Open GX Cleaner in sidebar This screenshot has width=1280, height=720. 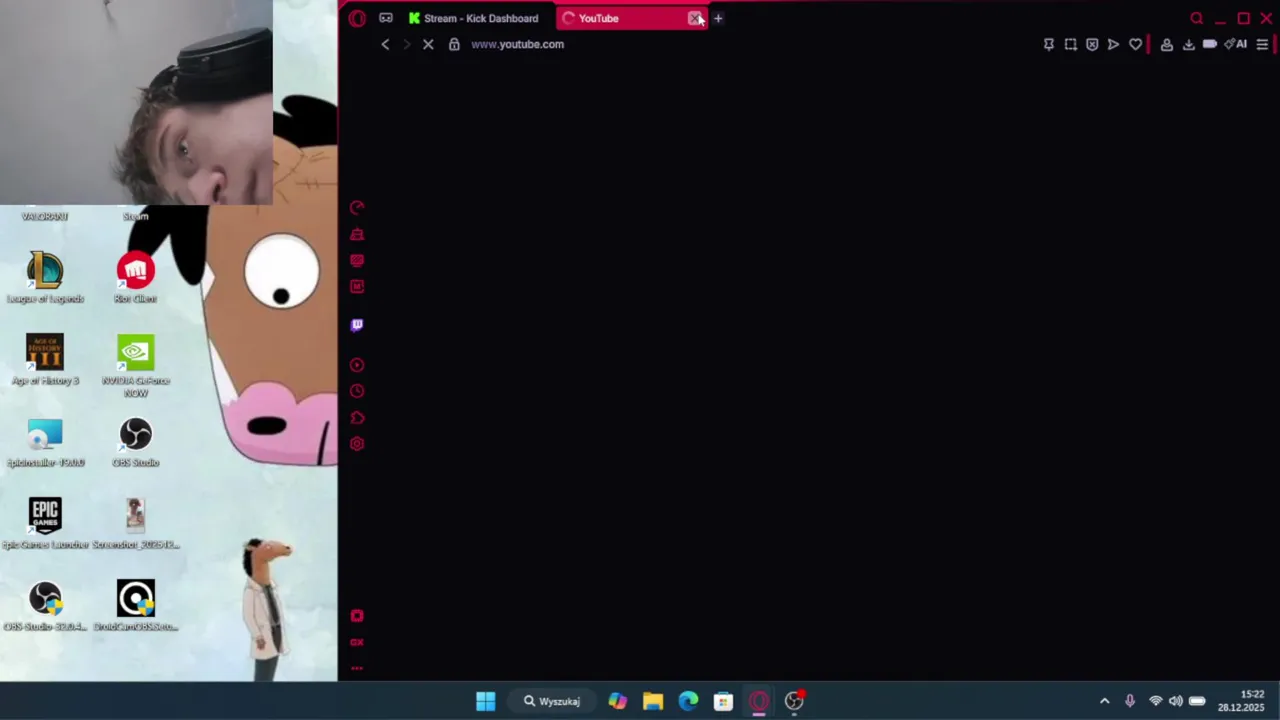[x=357, y=234]
